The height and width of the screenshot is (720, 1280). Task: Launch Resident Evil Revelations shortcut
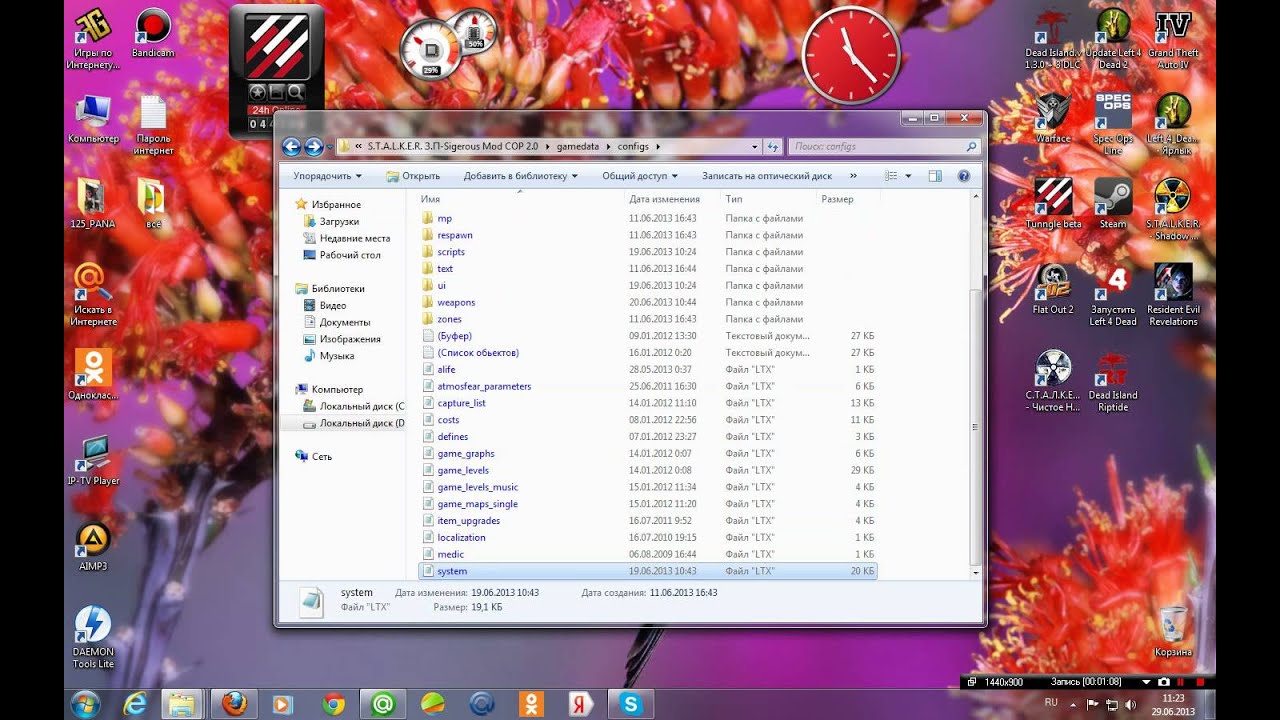[1173, 294]
